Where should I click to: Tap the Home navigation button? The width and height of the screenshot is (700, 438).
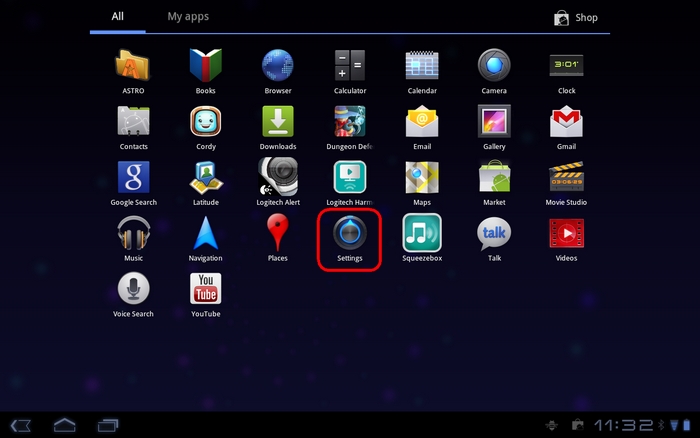64,425
